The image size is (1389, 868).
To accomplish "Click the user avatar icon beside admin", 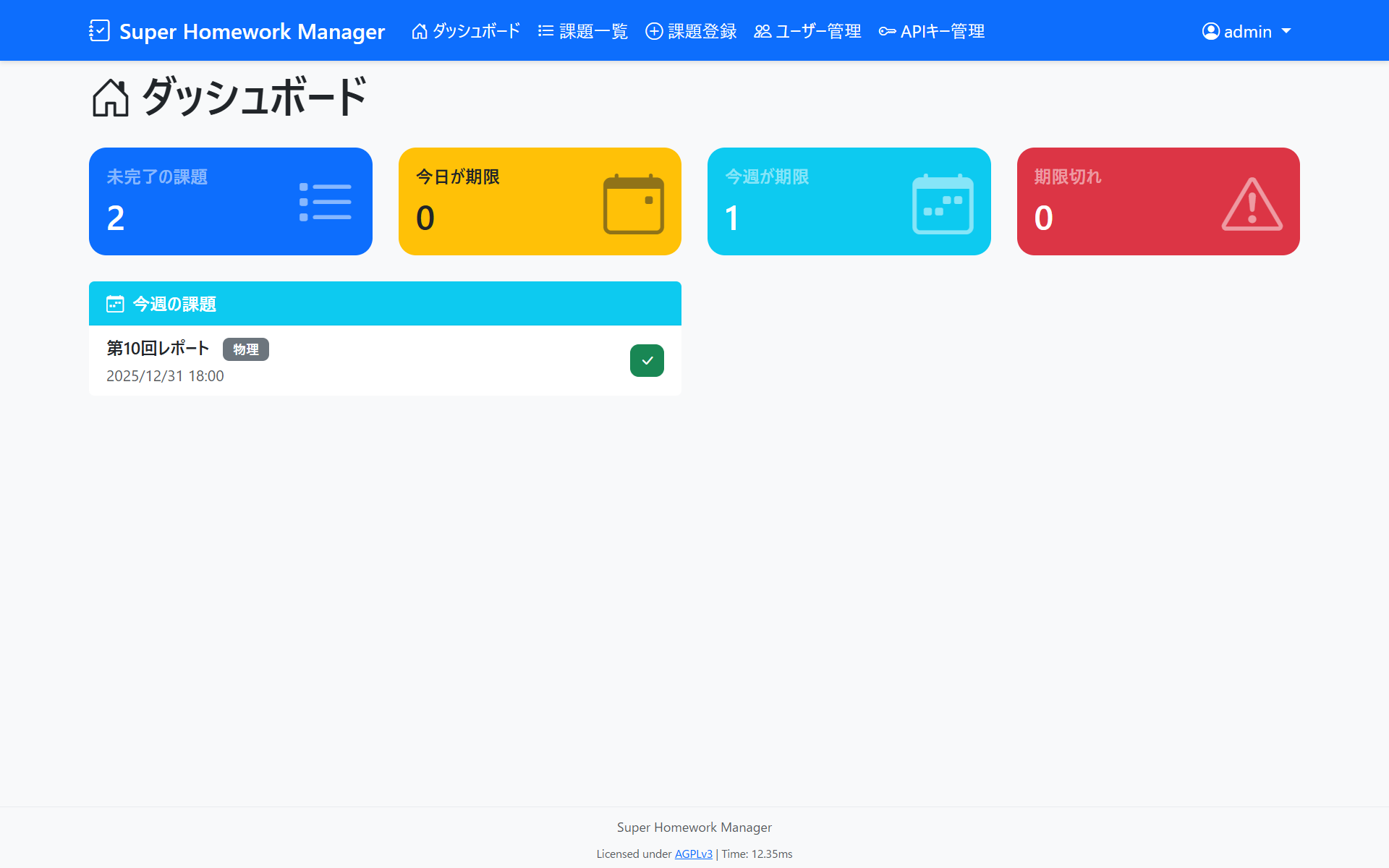I will point(1210,31).
